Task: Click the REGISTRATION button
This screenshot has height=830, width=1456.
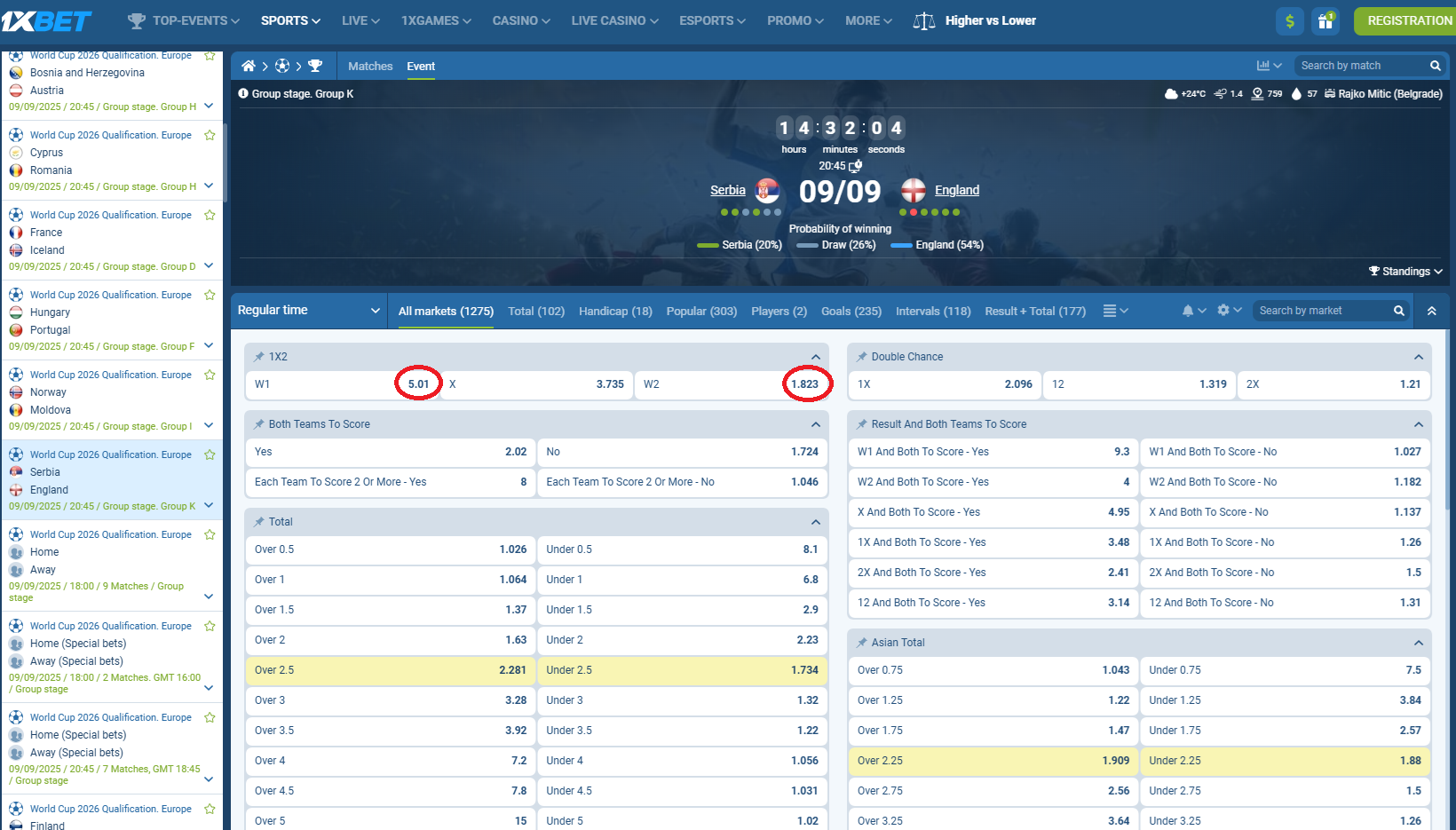Action: [1405, 20]
